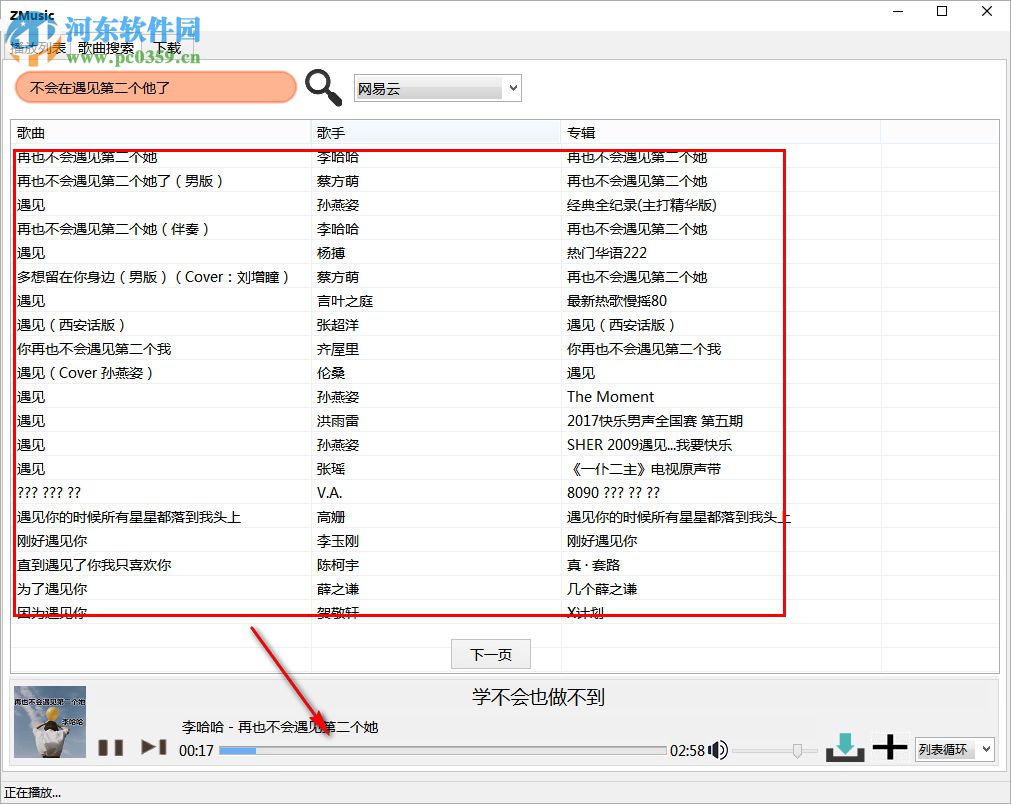Click the plus icon to add a song
This screenshot has width=1011, height=804.
pyautogui.click(x=890, y=746)
